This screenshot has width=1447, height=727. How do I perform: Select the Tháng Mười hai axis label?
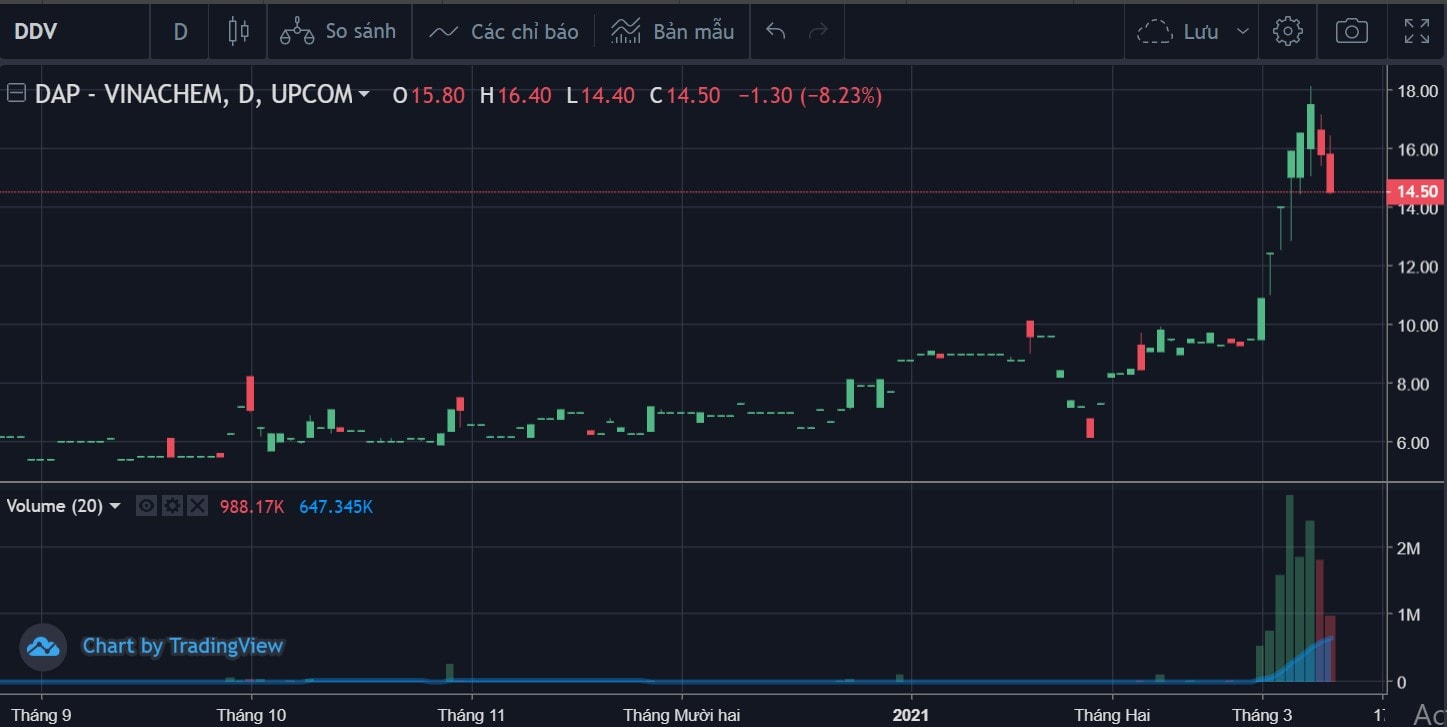click(x=681, y=715)
